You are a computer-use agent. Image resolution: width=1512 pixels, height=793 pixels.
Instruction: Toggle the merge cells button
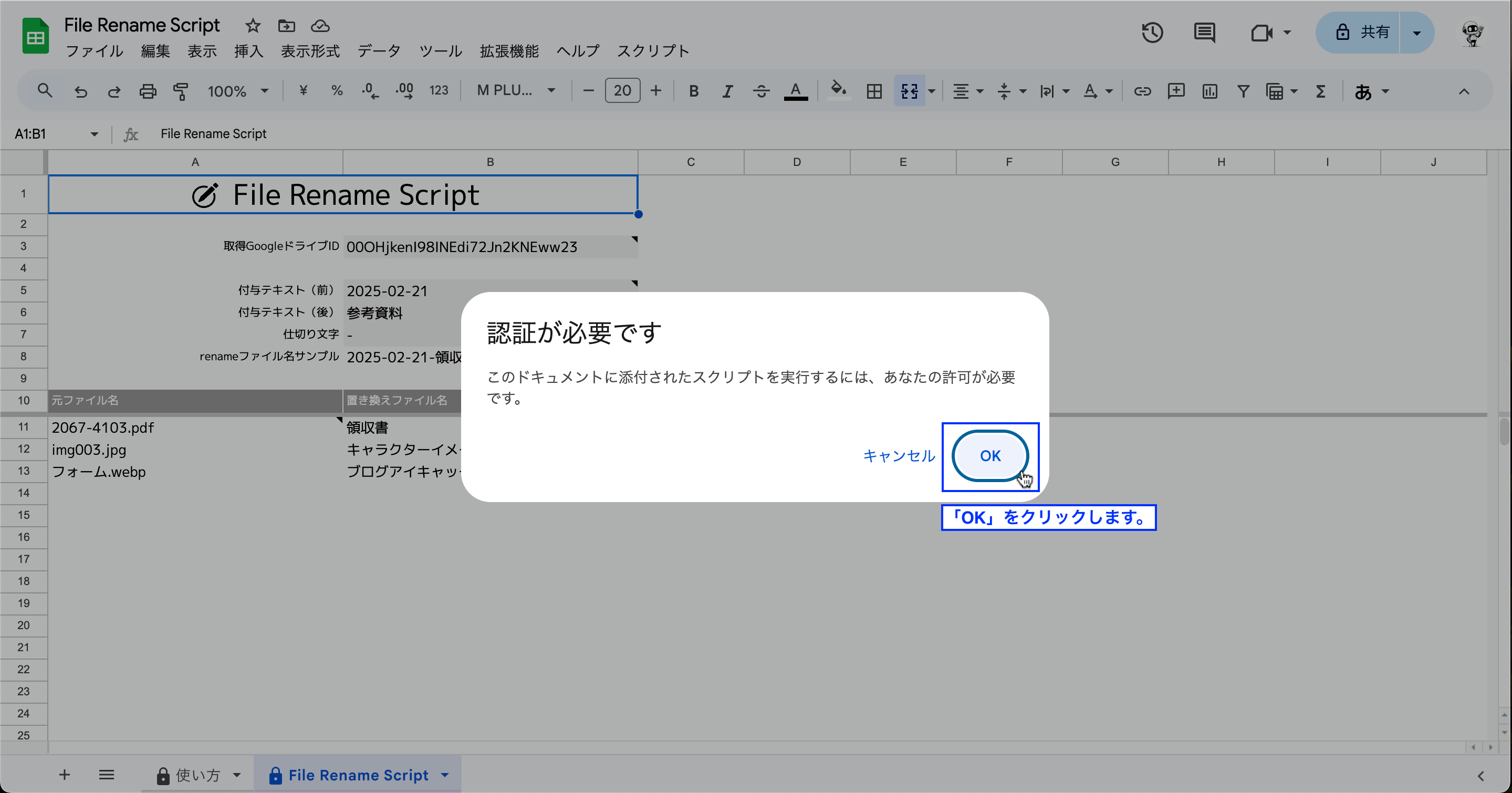click(909, 91)
